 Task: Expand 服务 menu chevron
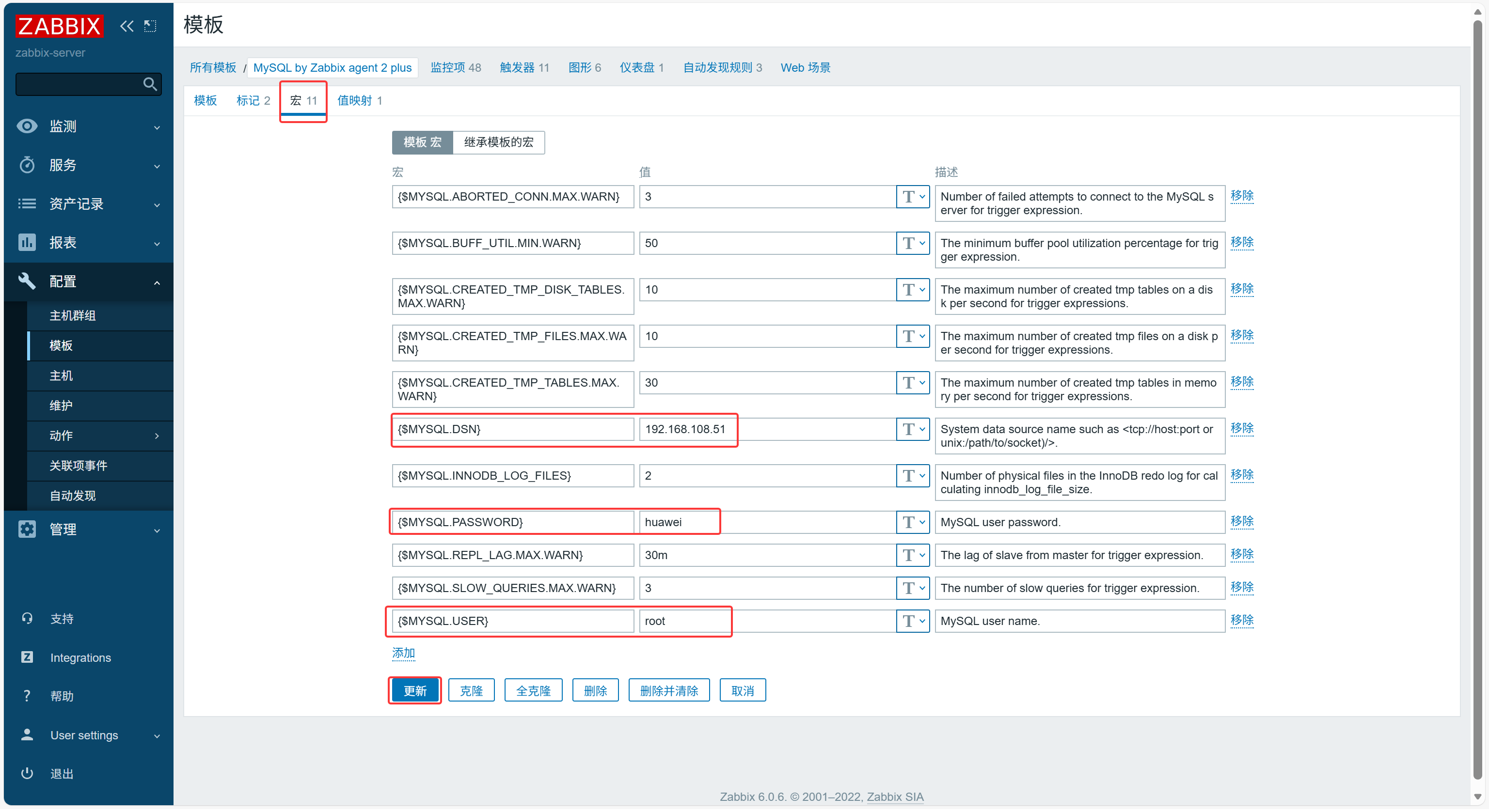(157, 166)
